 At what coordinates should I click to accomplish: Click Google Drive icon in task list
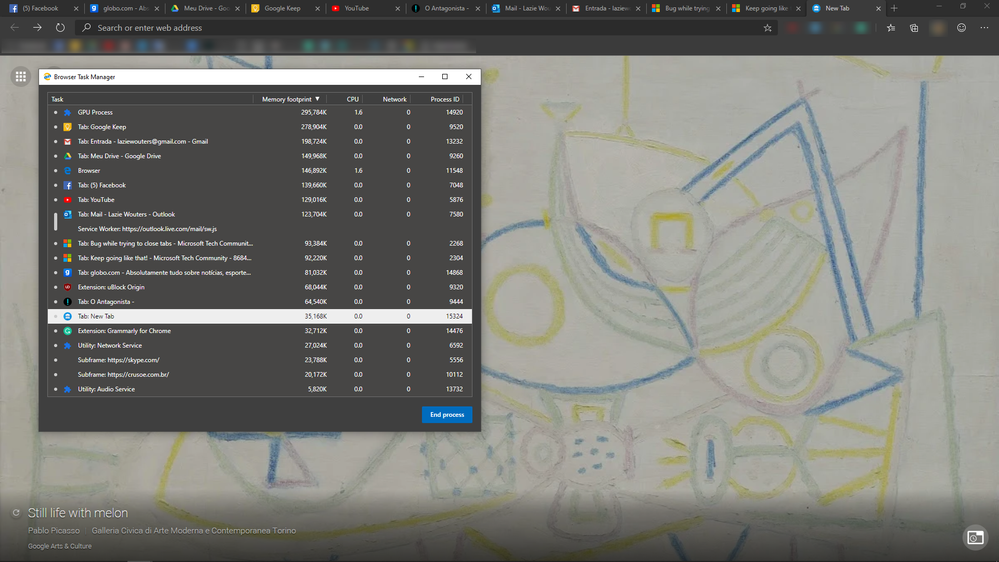click(x=68, y=156)
